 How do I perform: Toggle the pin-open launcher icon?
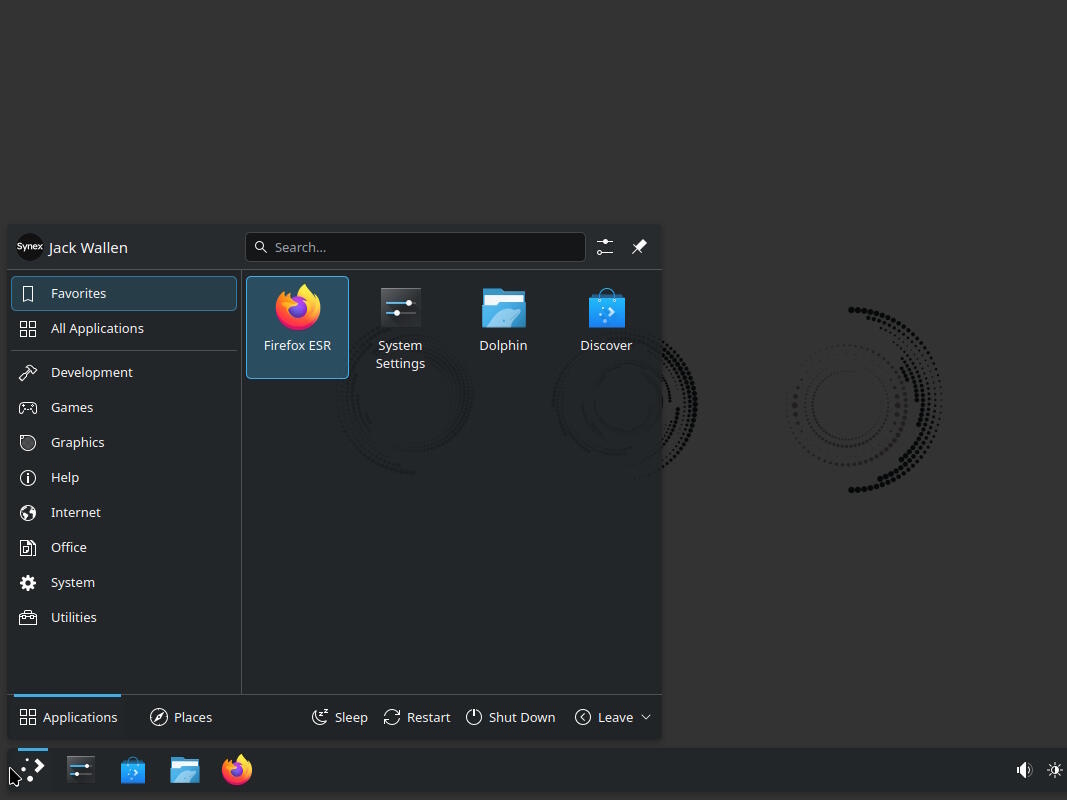coord(639,247)
